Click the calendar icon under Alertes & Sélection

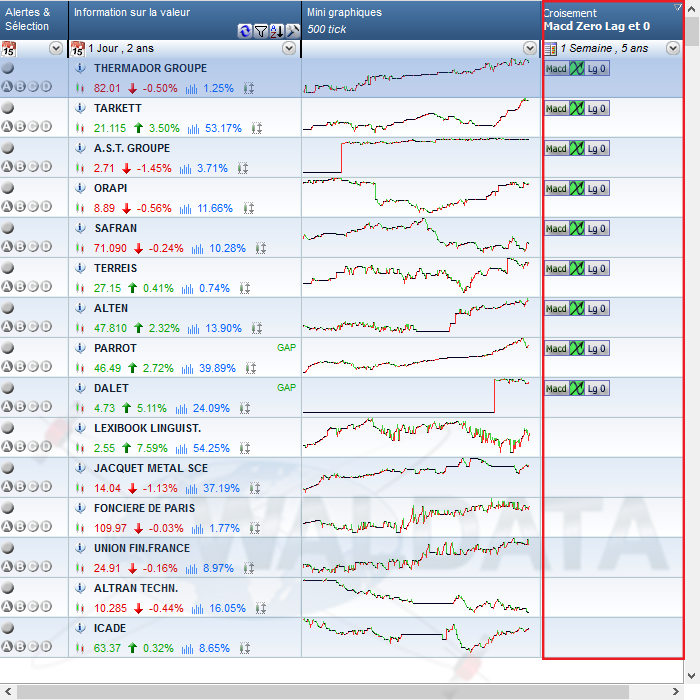click(x=8, y=48)
